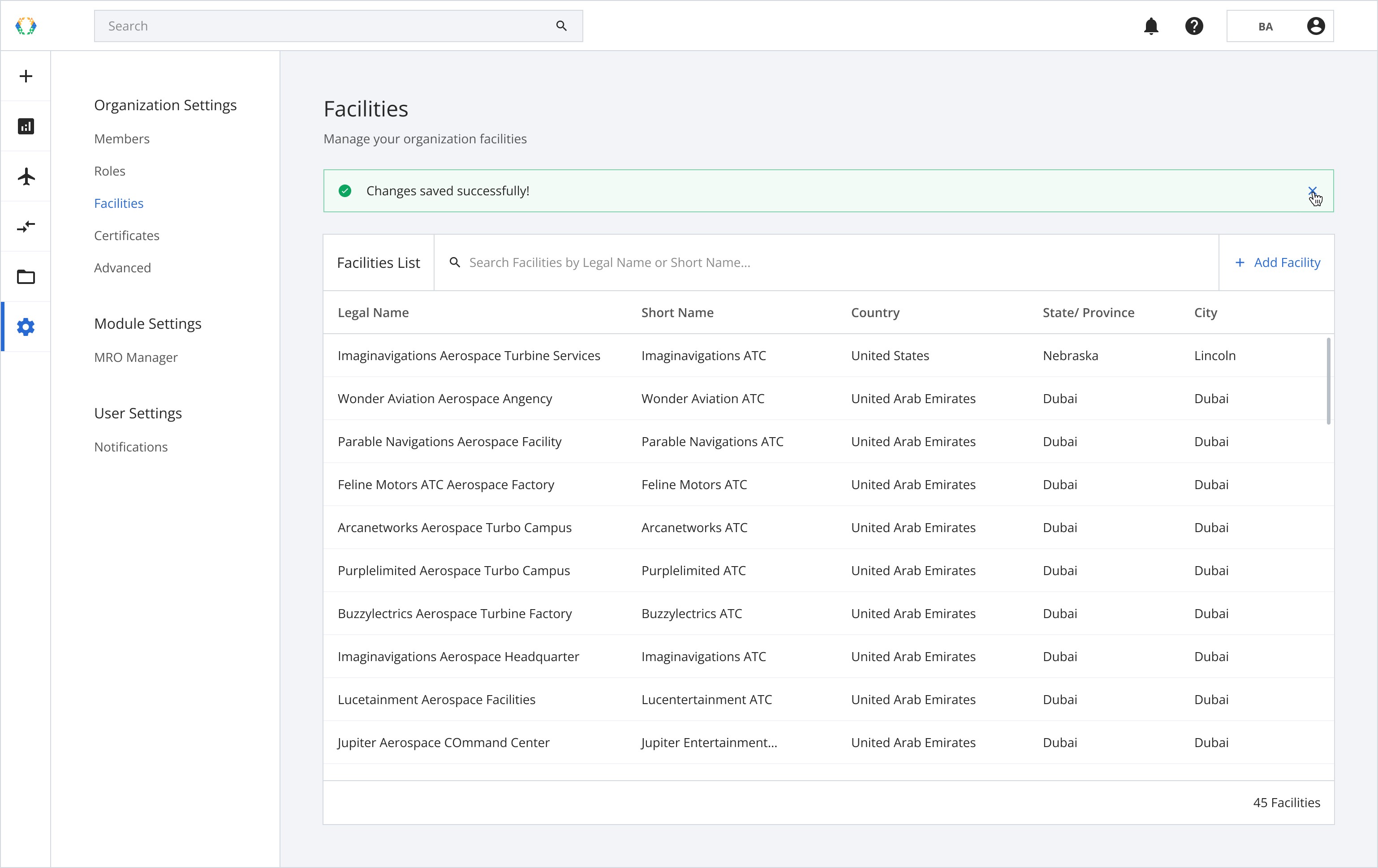
Task: Open the settings gear icon in sidebar
Action: [x=26, y=327]
